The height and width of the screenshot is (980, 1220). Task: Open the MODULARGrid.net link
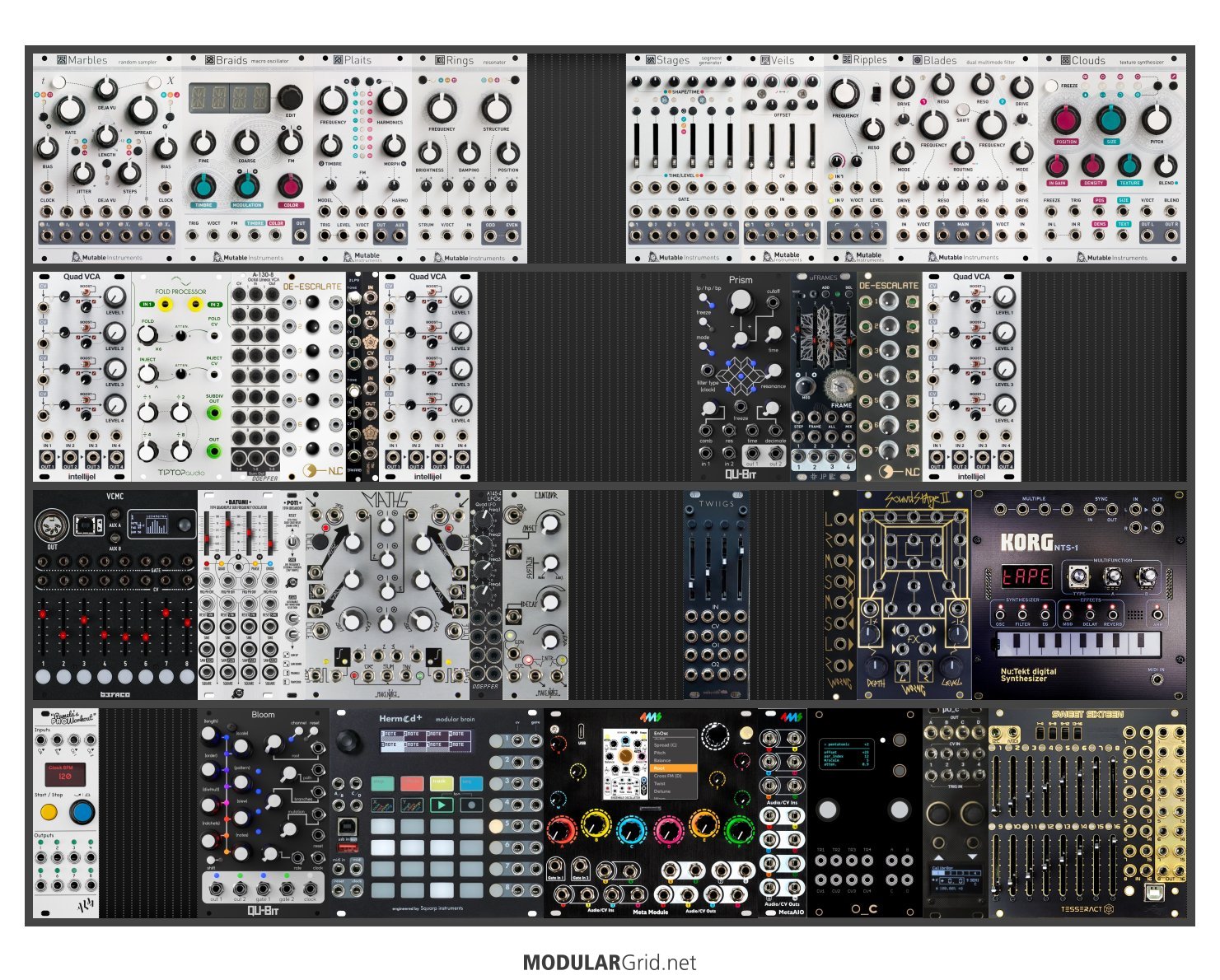(x=610, y=963)
